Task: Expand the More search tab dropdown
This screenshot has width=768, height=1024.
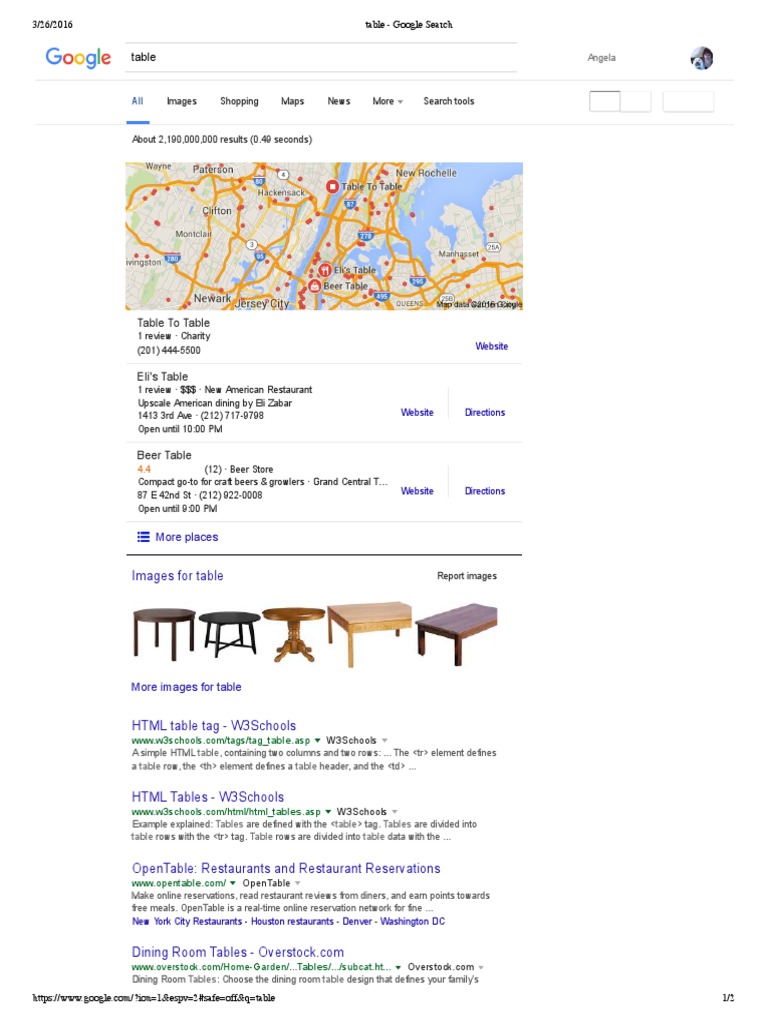Action: 387,101
